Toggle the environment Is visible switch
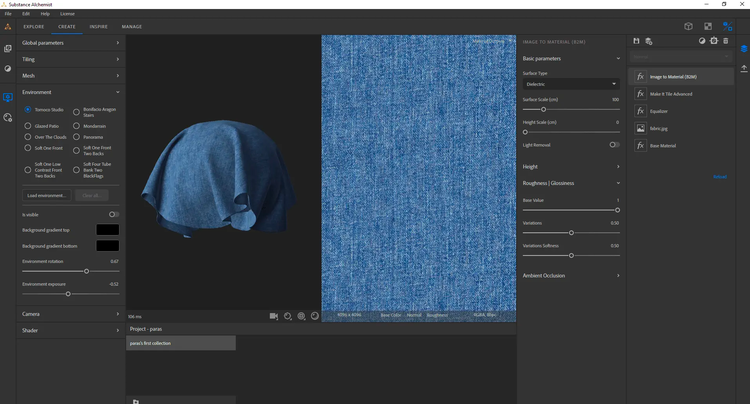The height and width of the screenshot is (404, 750). tap(113, 214)
